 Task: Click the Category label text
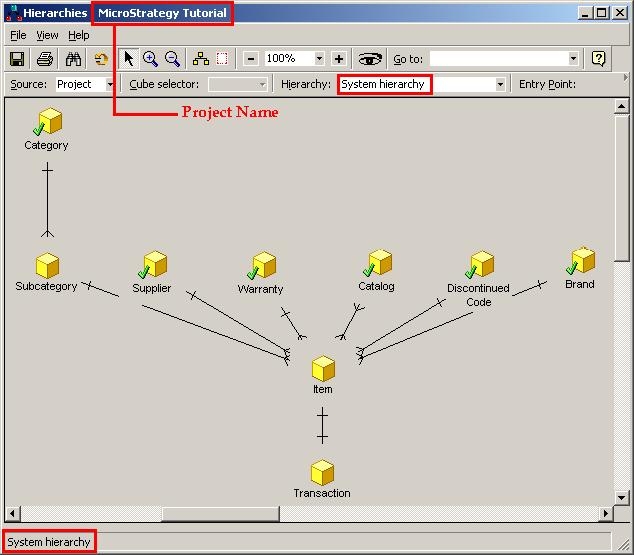tap(46, 146)
